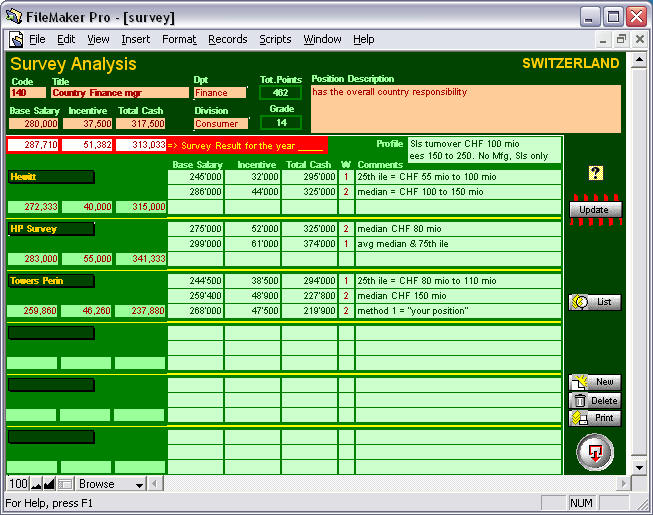Viewport: 653px width, 515px height.
Task: Open the Records menu
Action: pyautogui.click(x=227, y=39)
